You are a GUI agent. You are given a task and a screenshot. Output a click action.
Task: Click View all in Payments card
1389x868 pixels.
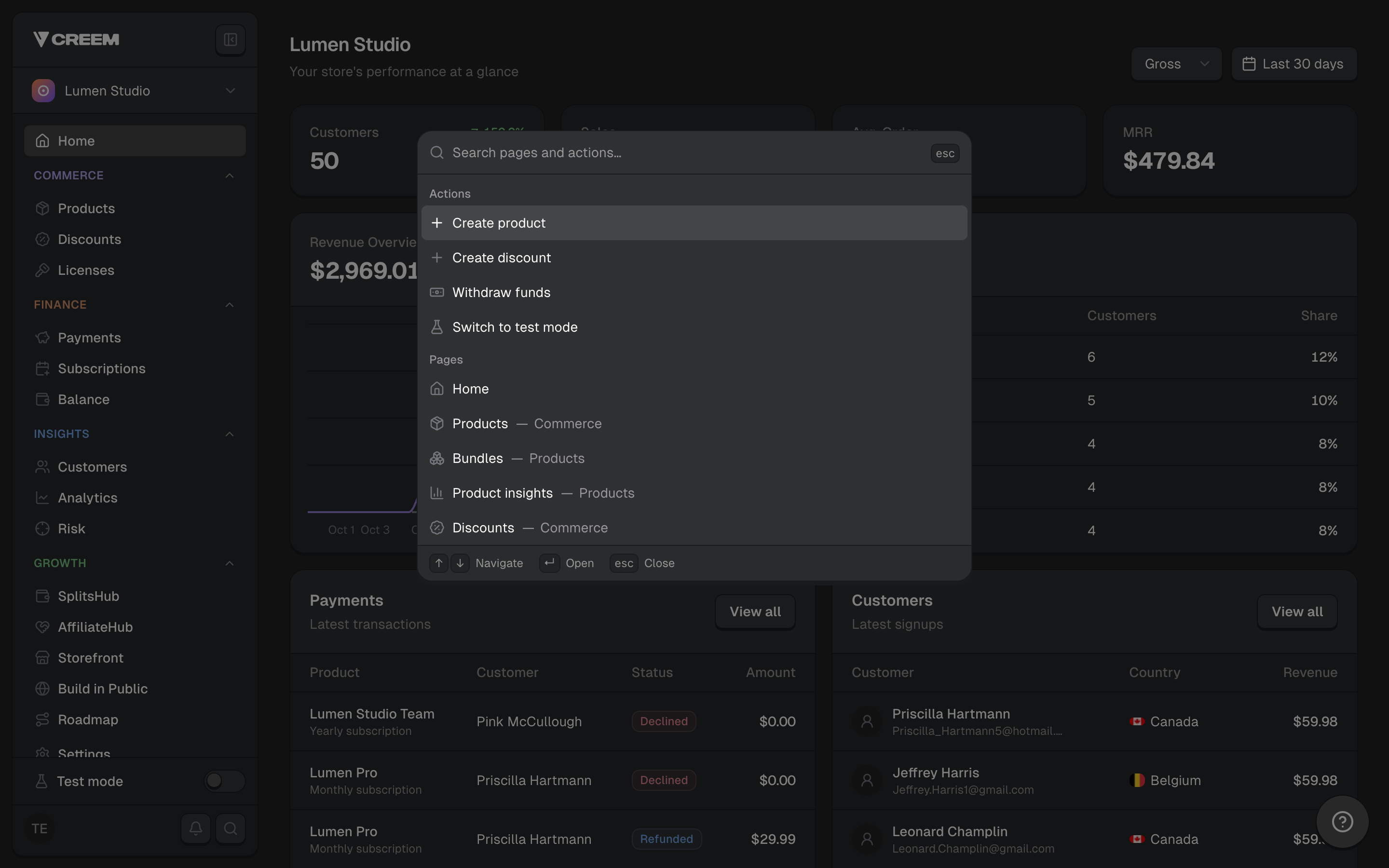(755, 612)
